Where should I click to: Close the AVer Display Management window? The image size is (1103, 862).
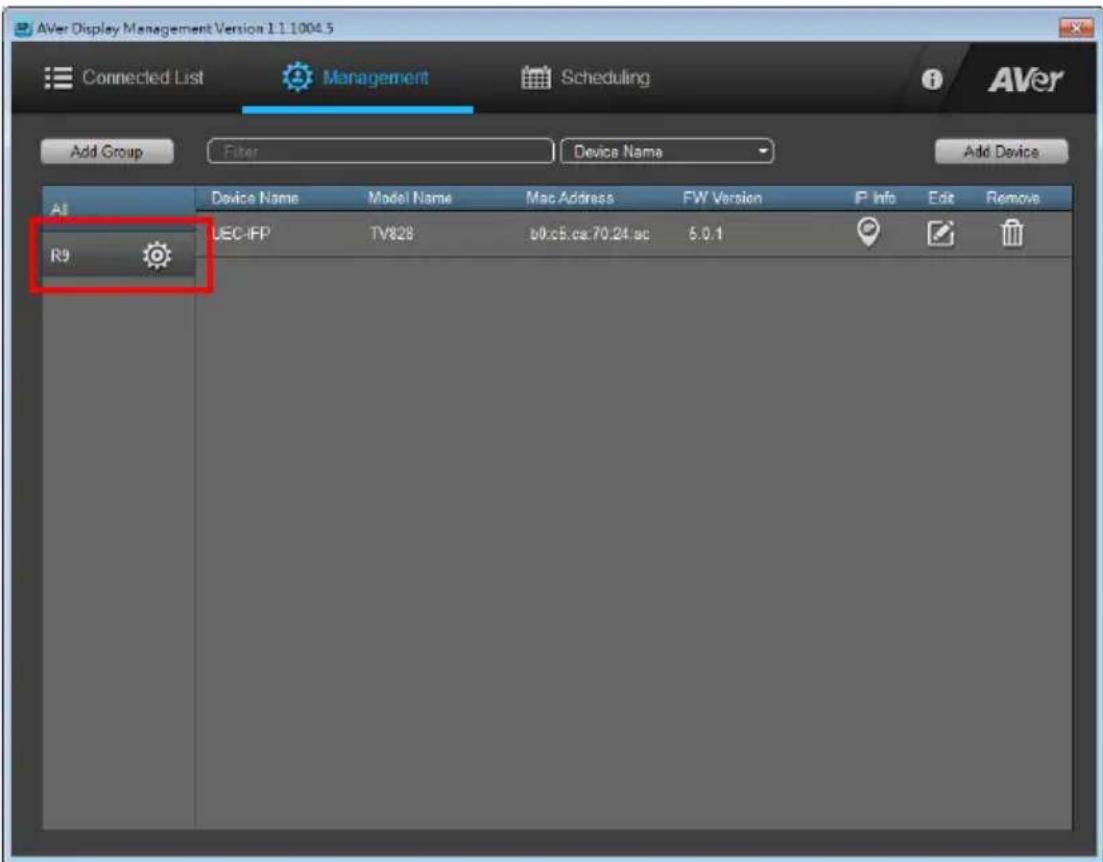pyautogui.click(x=1074, y=28)
